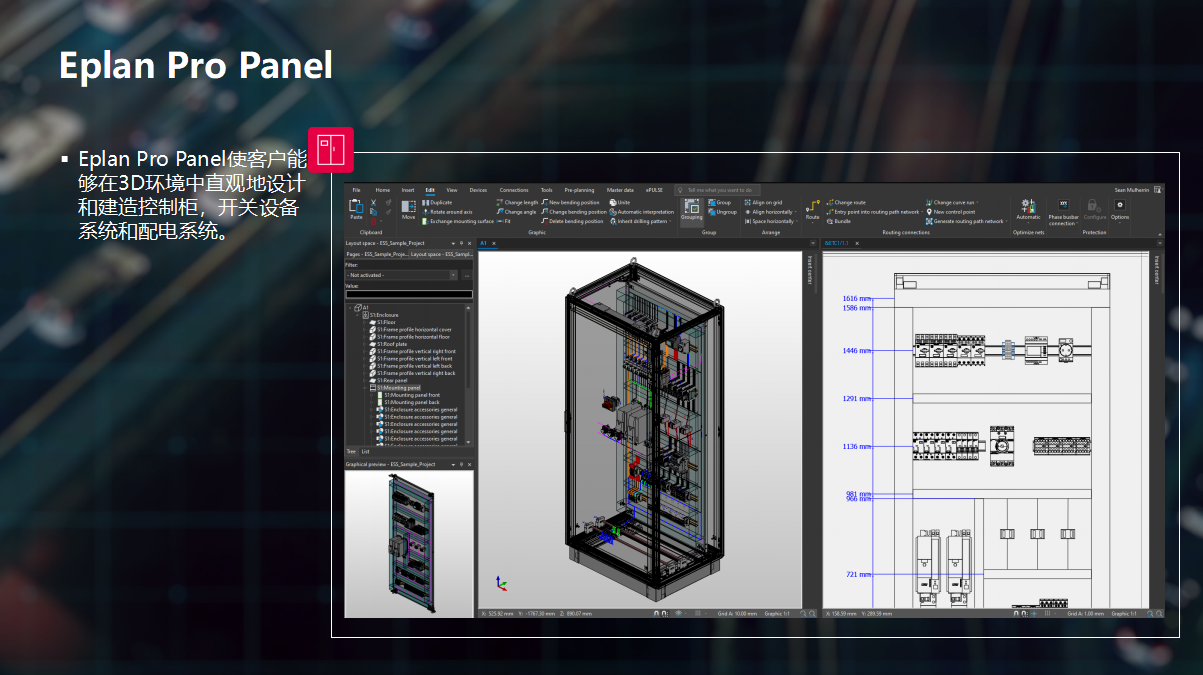
Task: Click Change bending position
Action: (574, 212)
